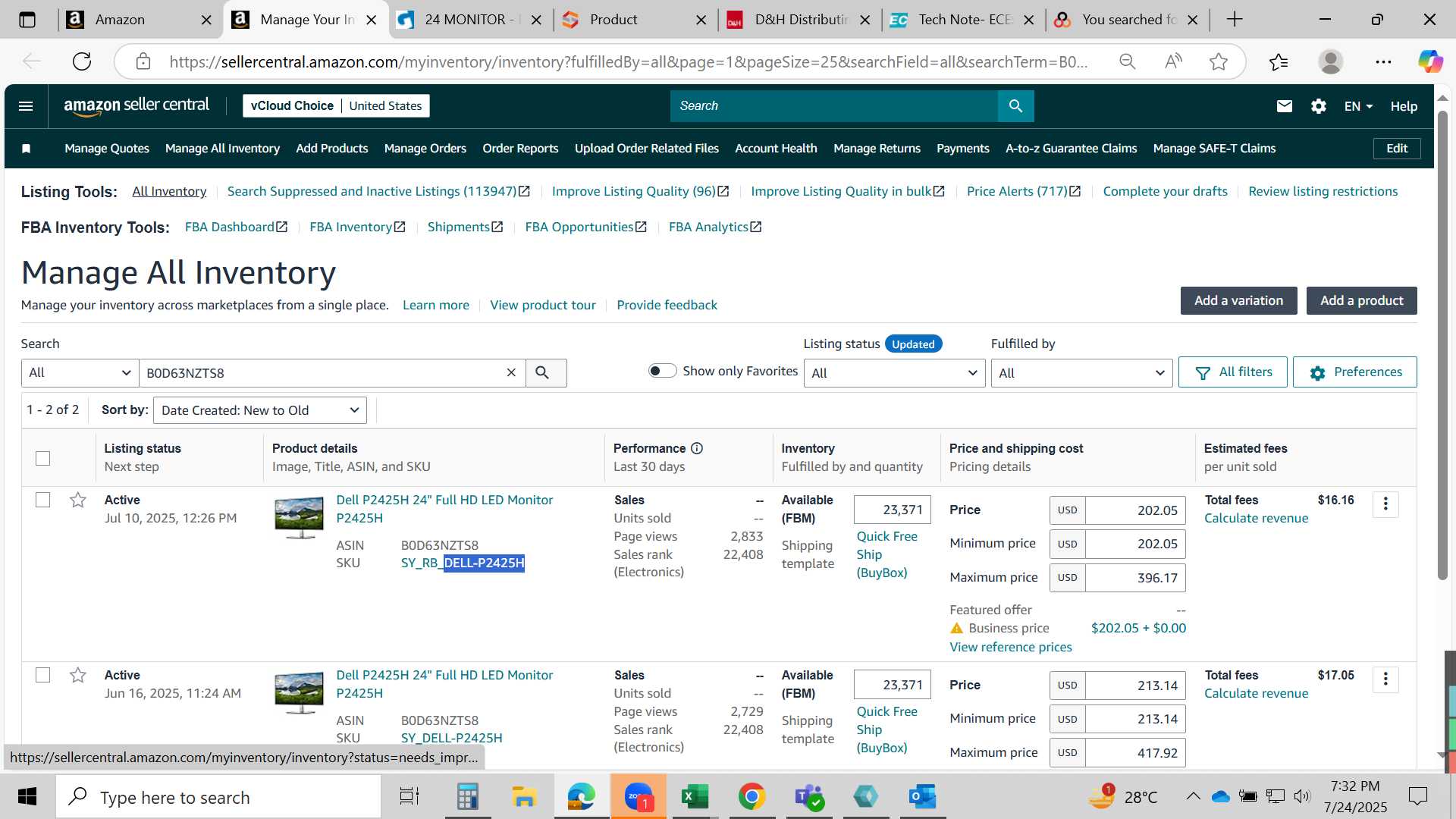Viewport: 1456px width, 819px height.
Task: Click the Add a product button
Action: click(x=1361, y=300)
